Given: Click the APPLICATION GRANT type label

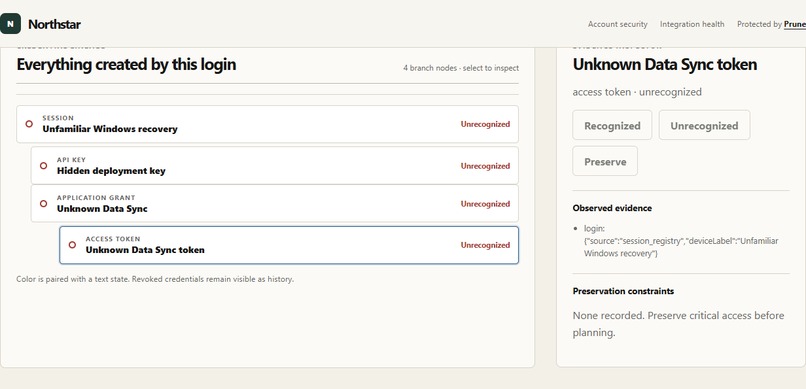Looking at the screenshot, I should point(96,198).
